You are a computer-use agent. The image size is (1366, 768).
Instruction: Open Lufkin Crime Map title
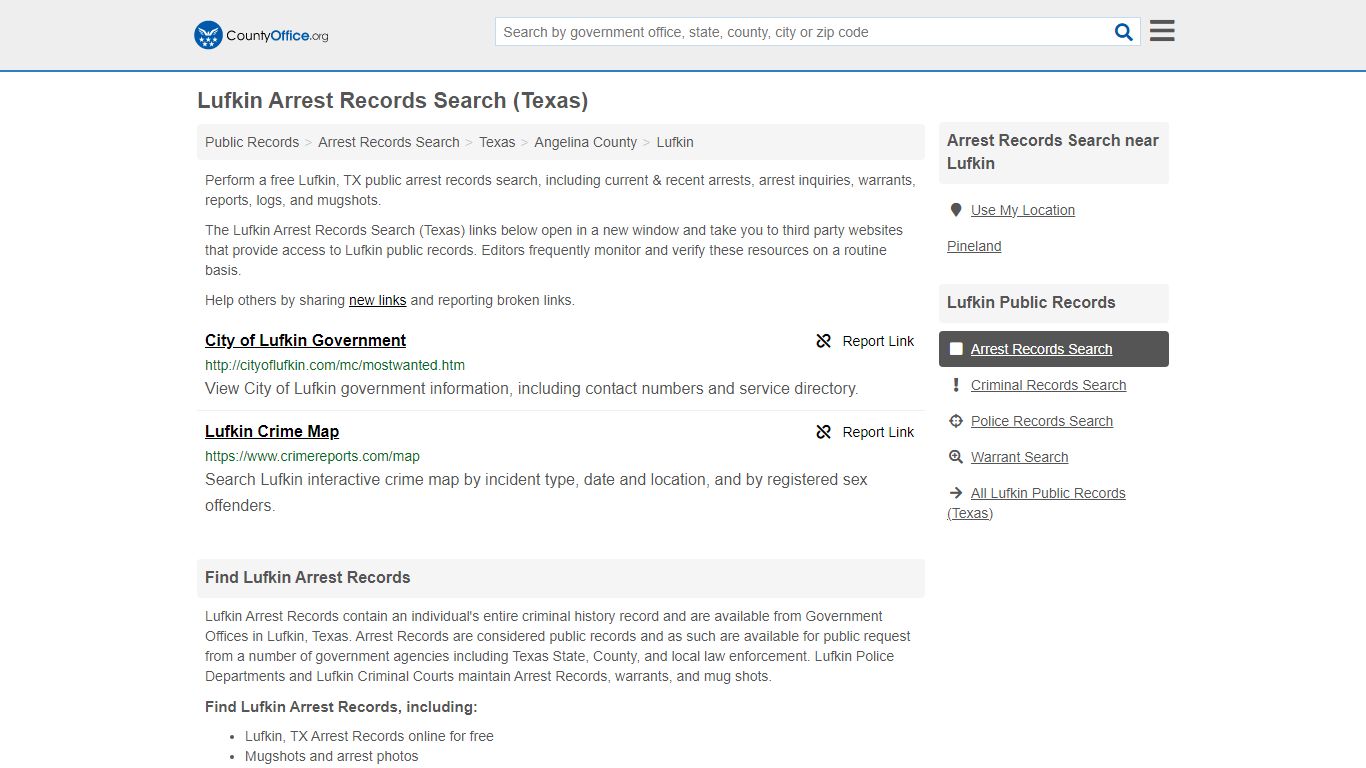coord(272,431)
